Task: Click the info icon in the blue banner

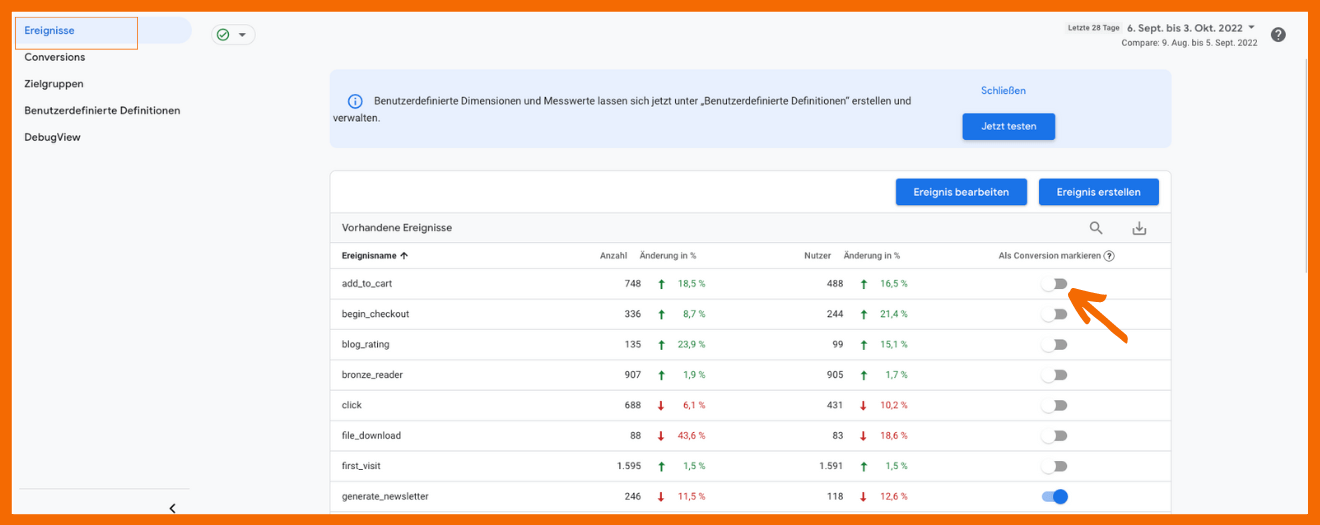Action: (x=354, y=101)
